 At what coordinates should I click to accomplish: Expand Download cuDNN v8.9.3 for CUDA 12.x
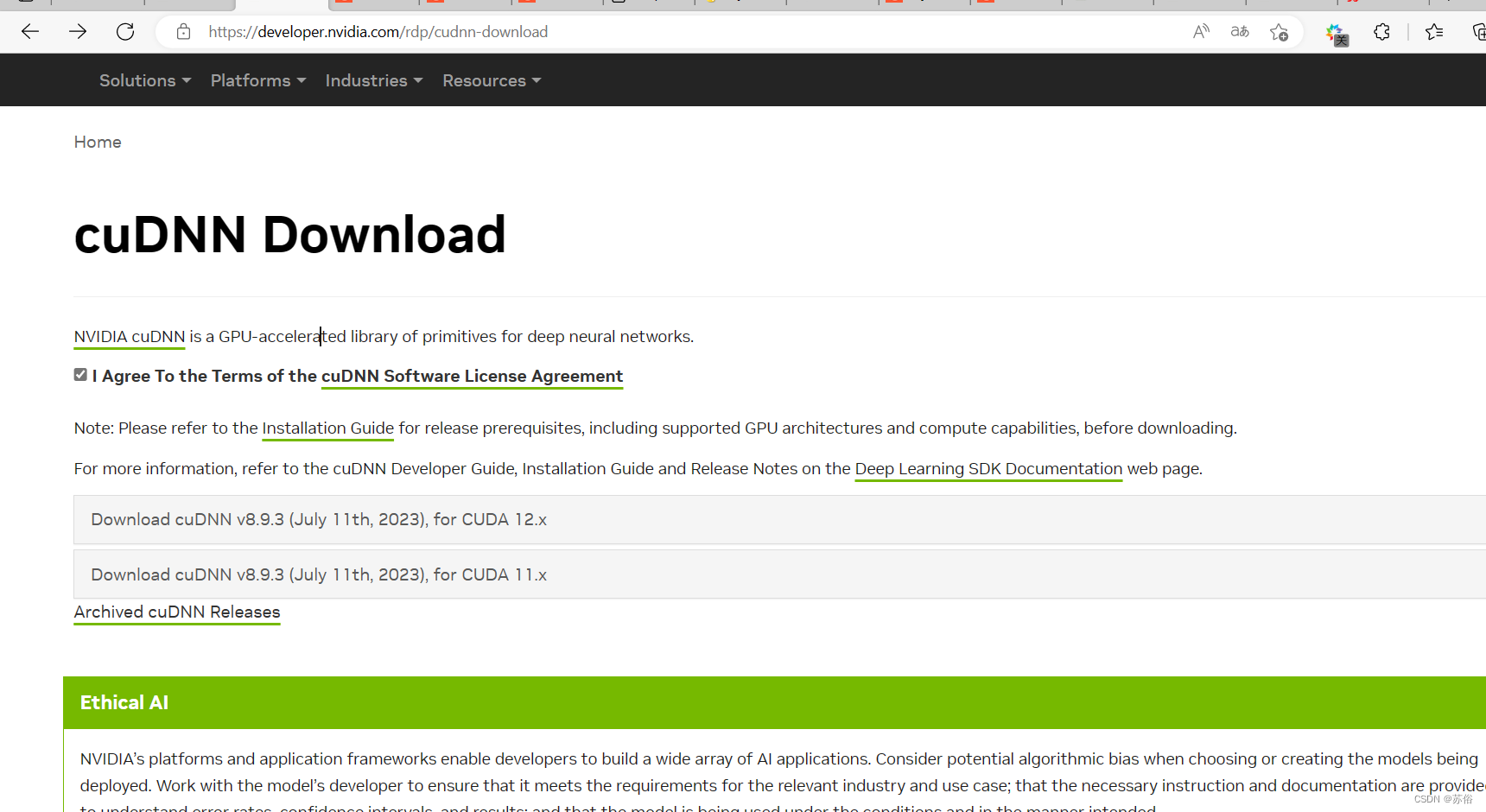pyautogui.click(x=318, y=519)
